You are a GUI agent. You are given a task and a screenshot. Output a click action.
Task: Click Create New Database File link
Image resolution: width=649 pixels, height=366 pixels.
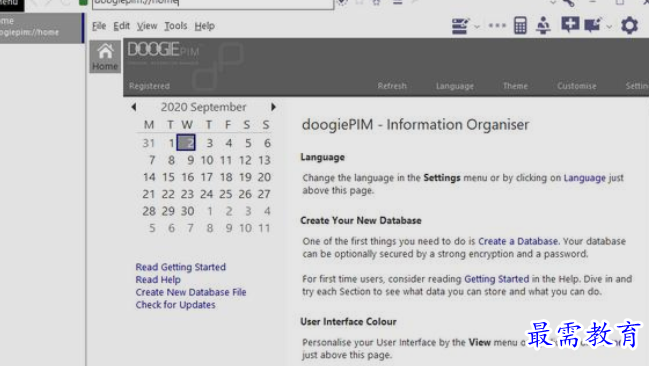[191, 292]
